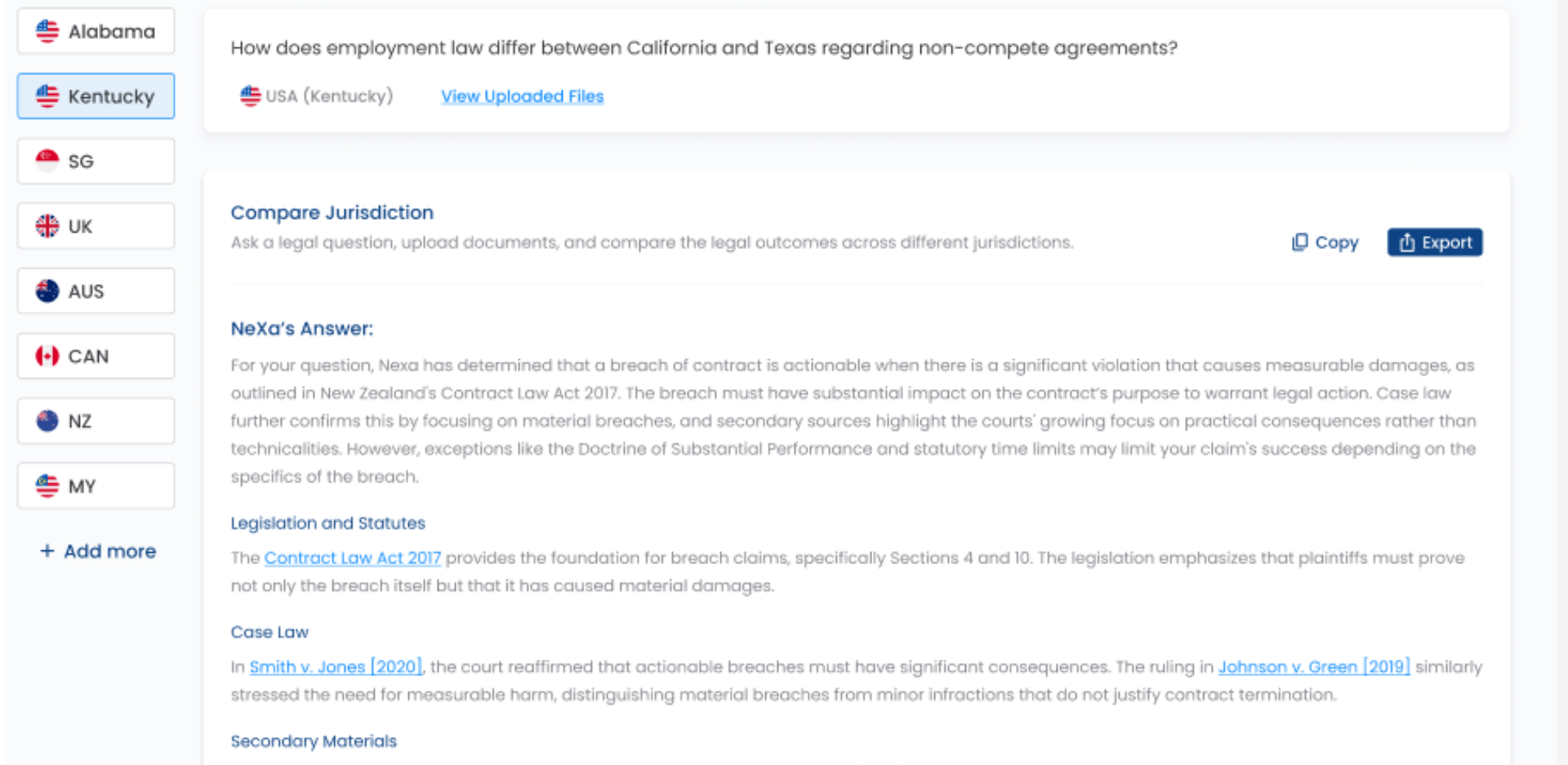1568x765 pixels.
Task: Click the USA (Kentucky) jurisdiction label
Action: [x=317, y=96]
